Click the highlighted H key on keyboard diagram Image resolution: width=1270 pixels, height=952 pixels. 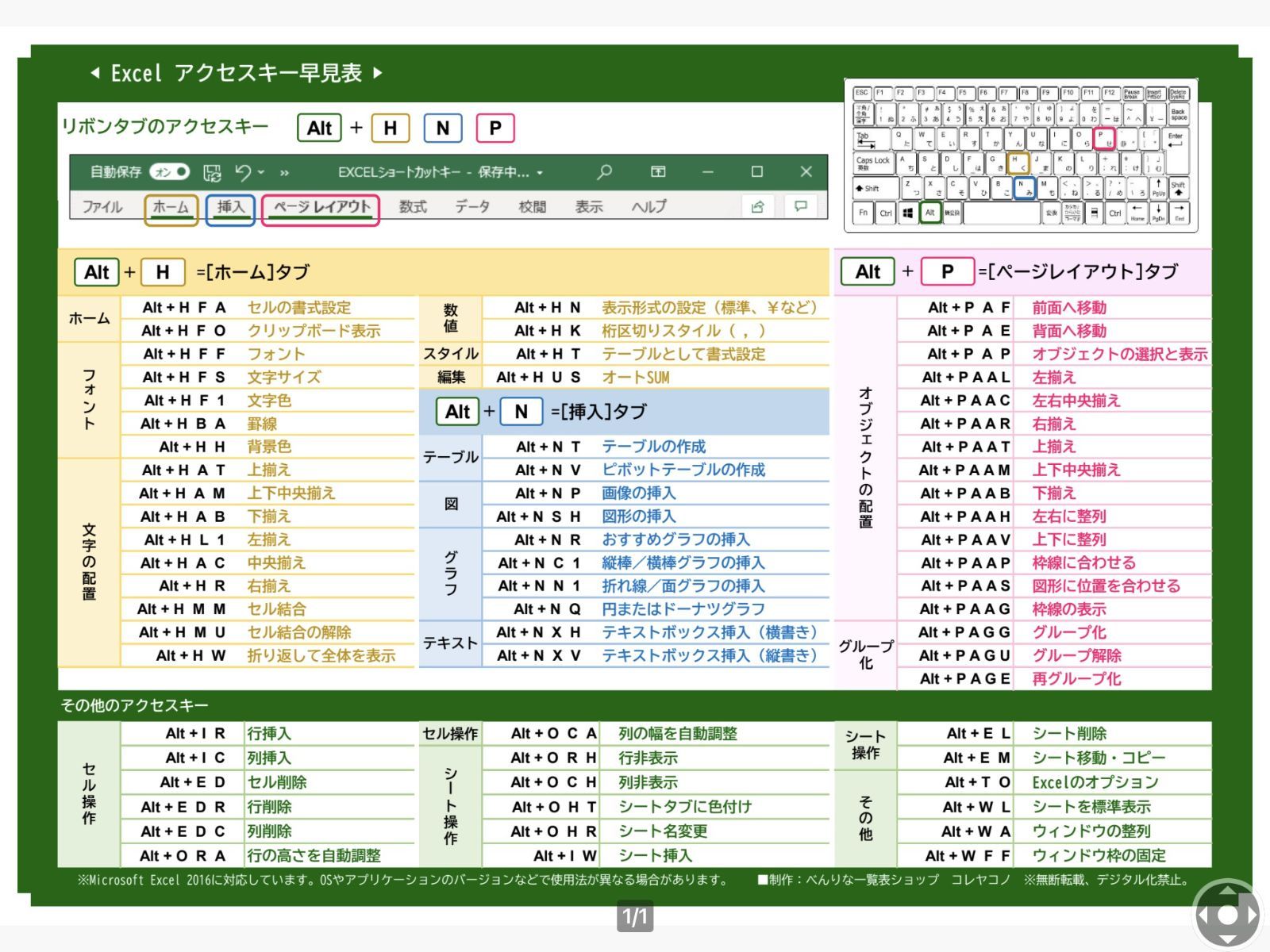click(x=1019, y=163)
